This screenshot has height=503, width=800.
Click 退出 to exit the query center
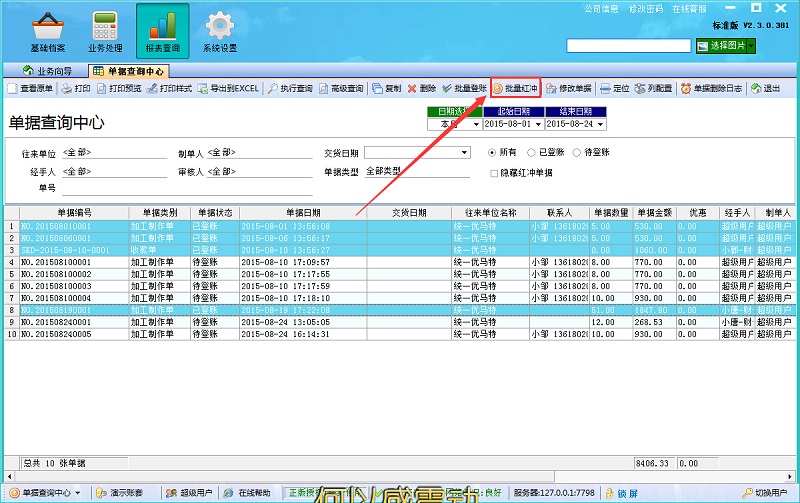click(x=765, y=88)
